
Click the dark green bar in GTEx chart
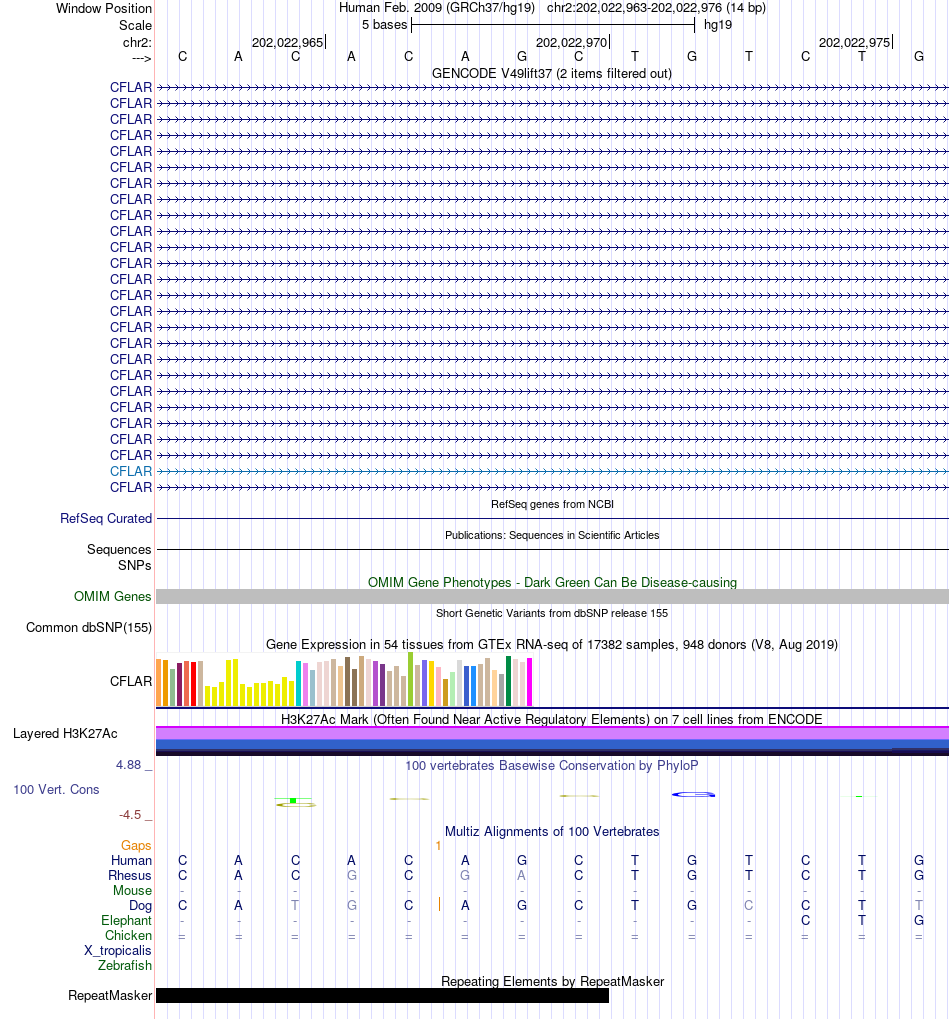click(x=509, y=680)
